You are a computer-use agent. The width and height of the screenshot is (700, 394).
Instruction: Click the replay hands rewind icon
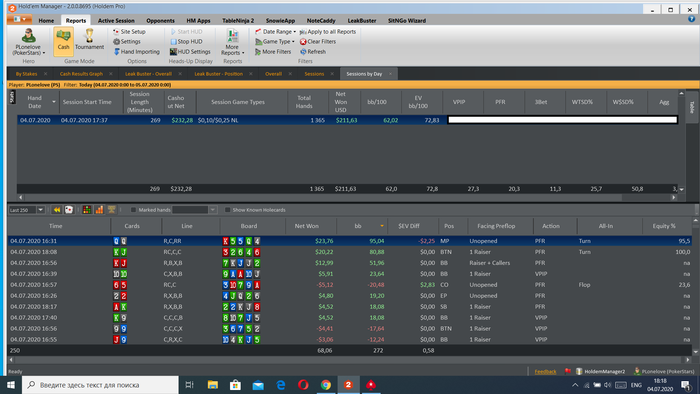(x=57, y=210)
